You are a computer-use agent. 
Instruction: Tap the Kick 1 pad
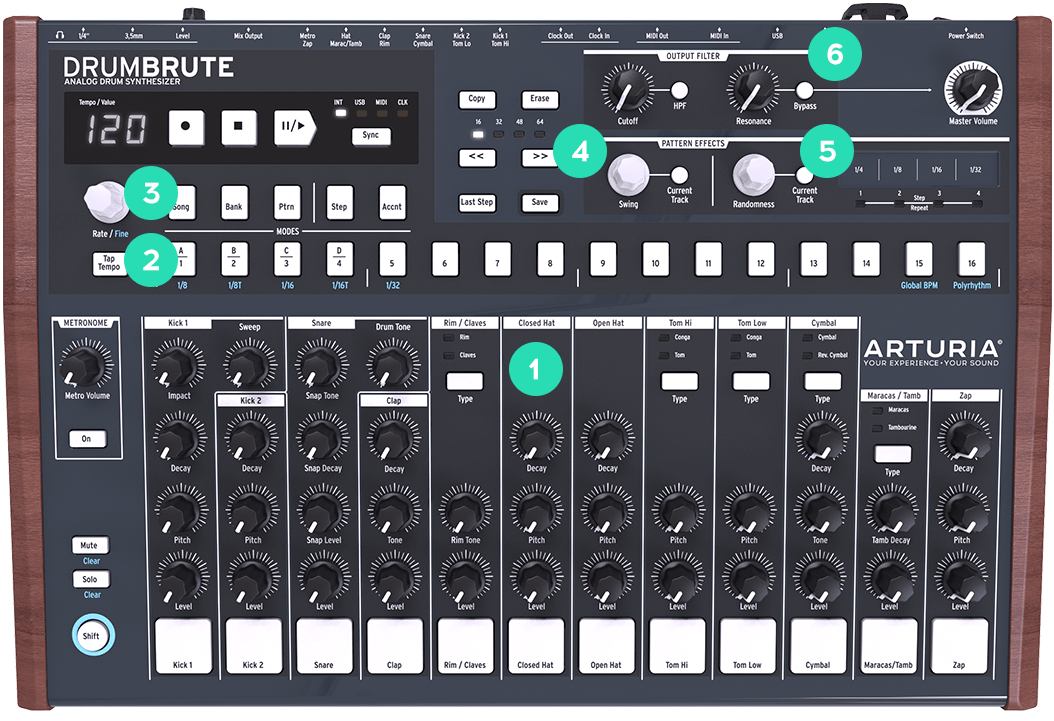183,646
